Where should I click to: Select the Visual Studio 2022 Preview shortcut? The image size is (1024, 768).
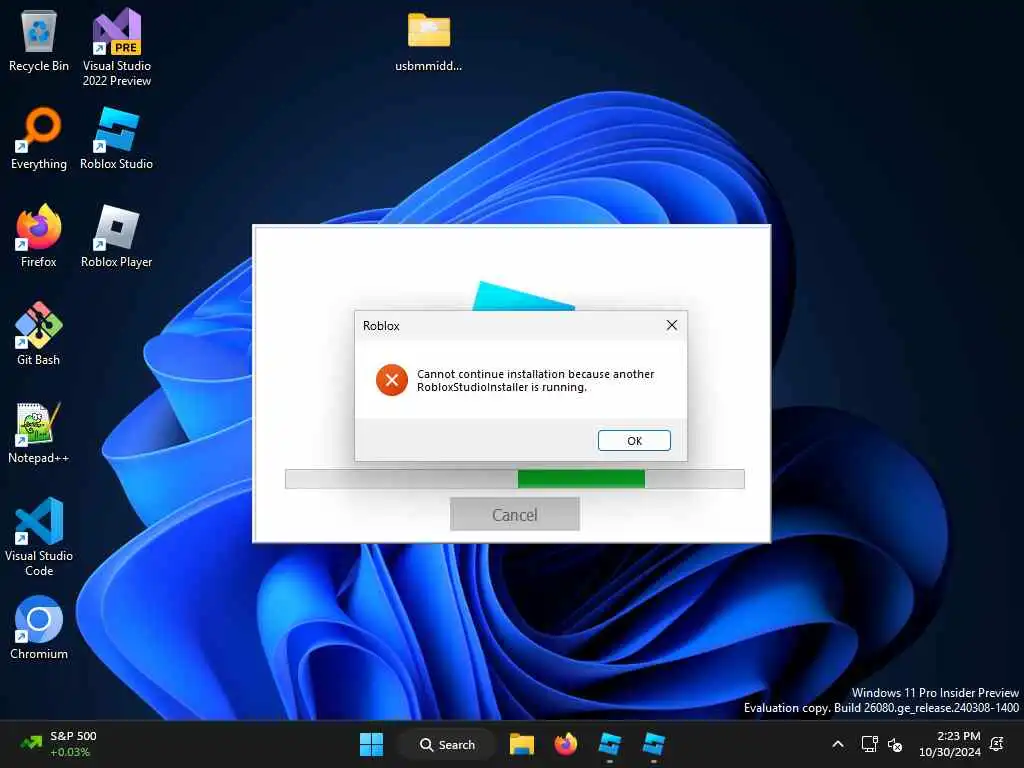coord(117,48)
